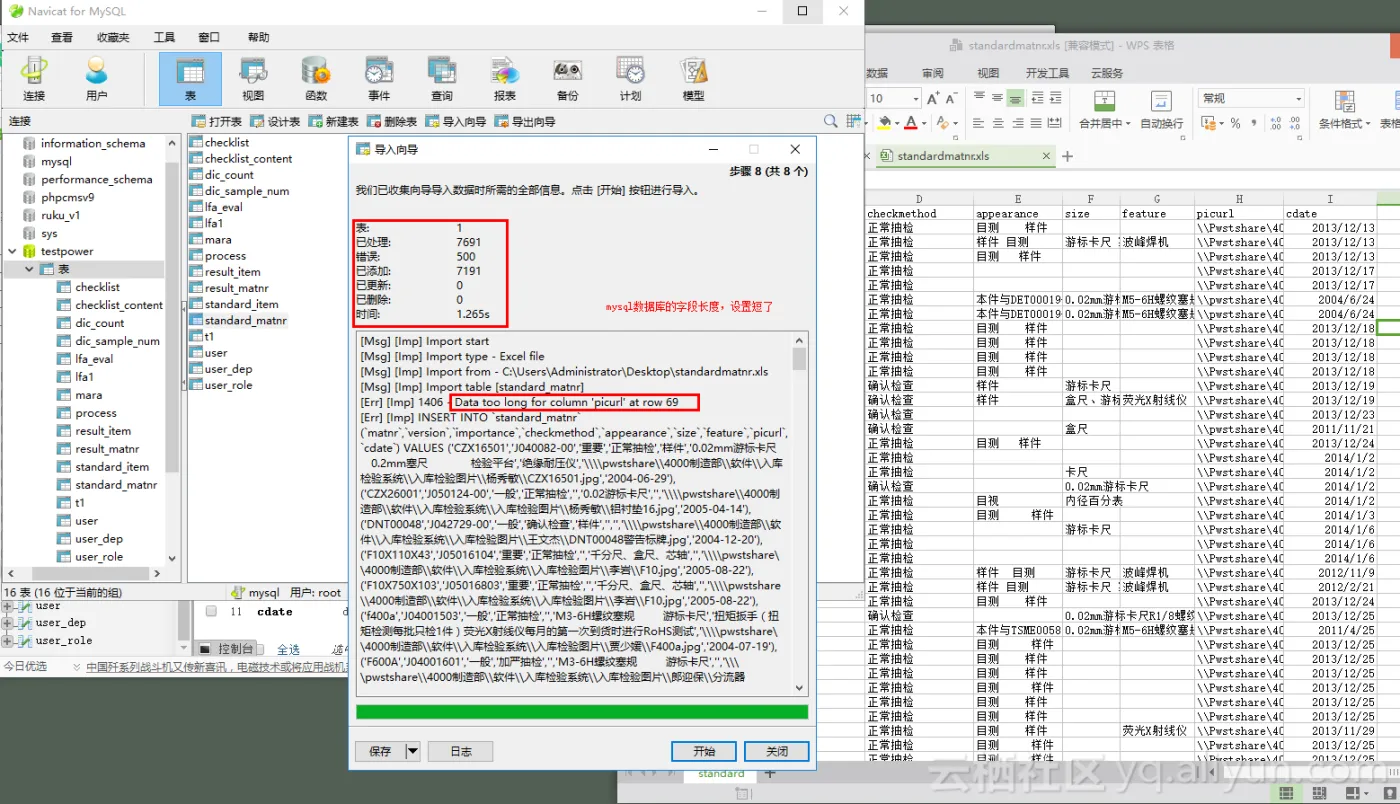This screenshot has height=804, width=1400.
Task: Open the 视图 views toolbar icon
Action: 253,78
